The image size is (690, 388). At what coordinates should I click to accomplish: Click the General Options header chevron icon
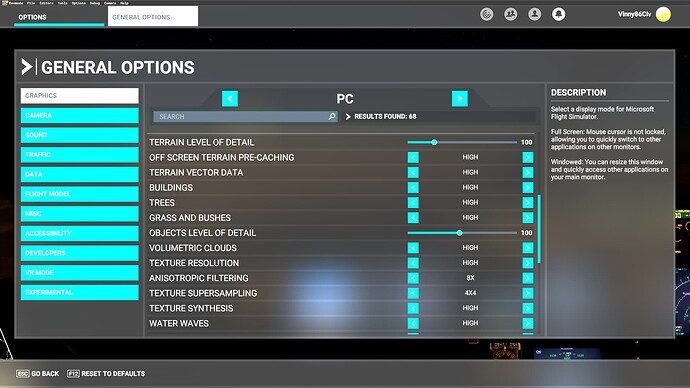27,67
